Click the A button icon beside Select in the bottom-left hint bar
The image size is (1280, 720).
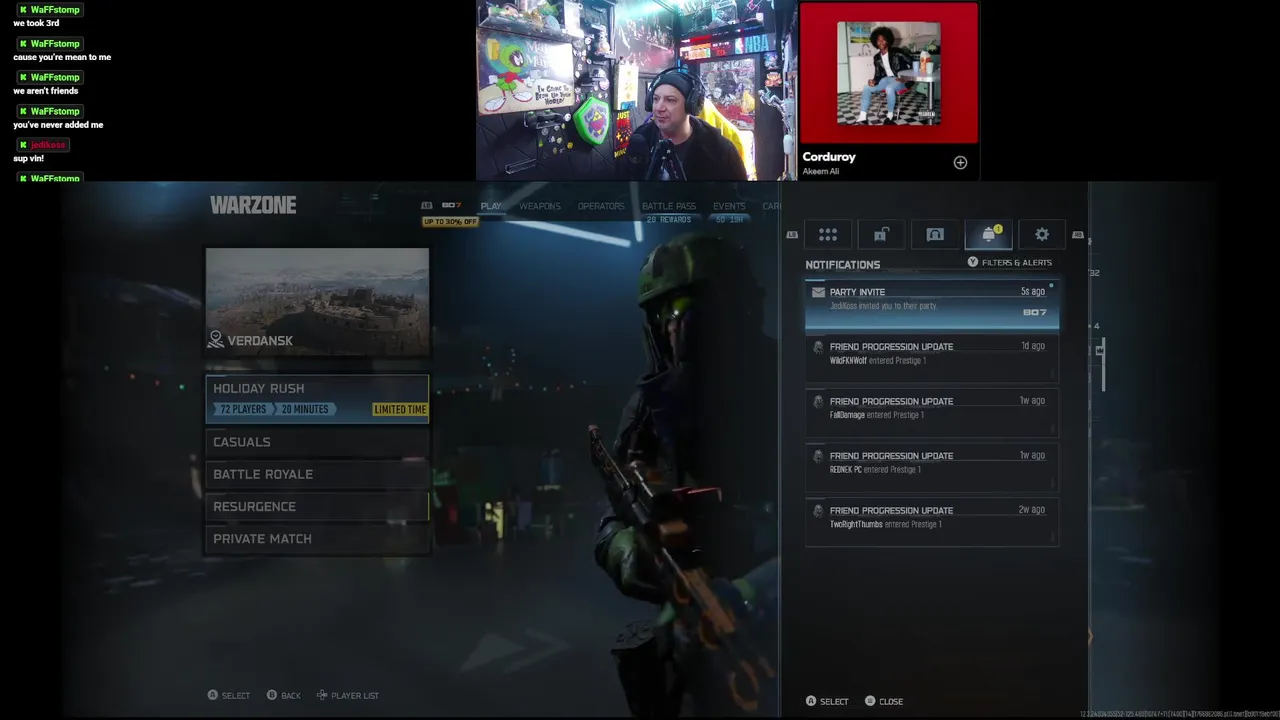212,695
